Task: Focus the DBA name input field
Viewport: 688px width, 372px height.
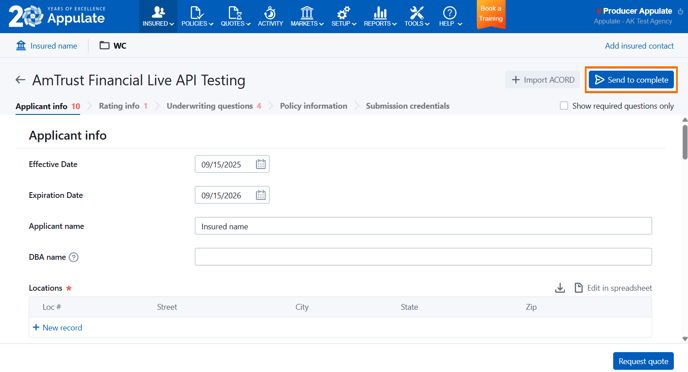Action: pos(423,257)
